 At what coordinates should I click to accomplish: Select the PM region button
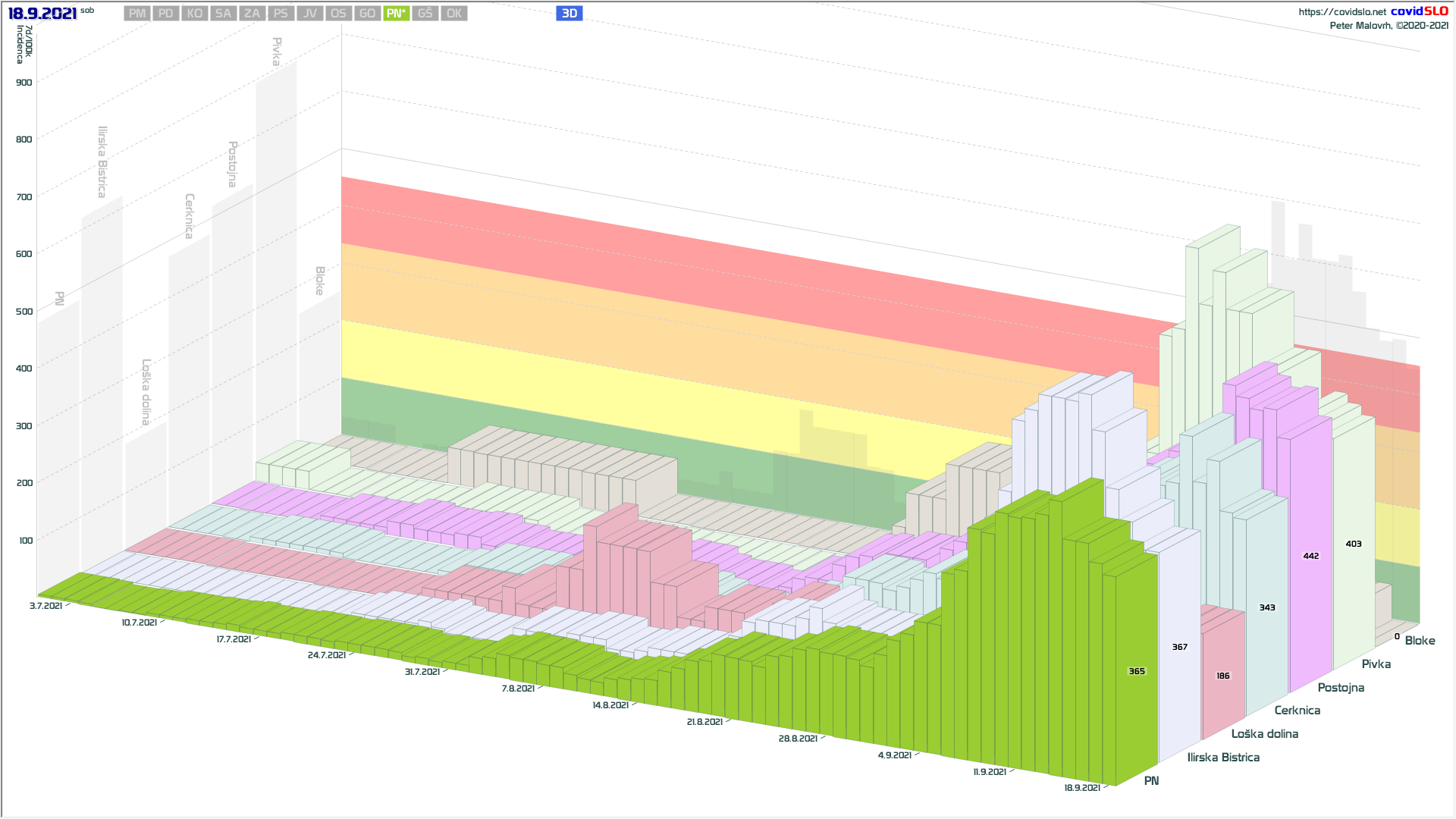pos(136,14)
